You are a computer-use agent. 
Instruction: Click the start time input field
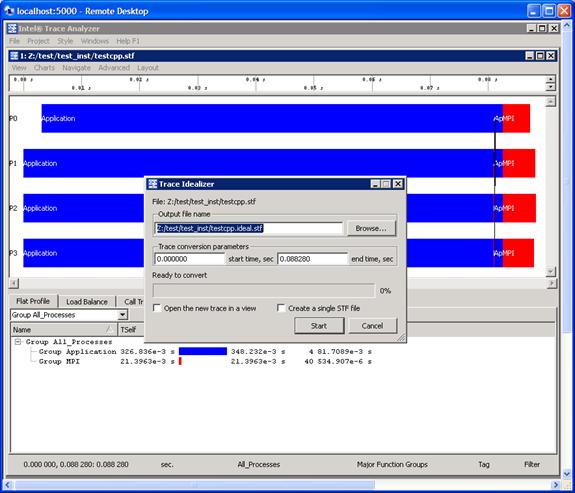190,259
